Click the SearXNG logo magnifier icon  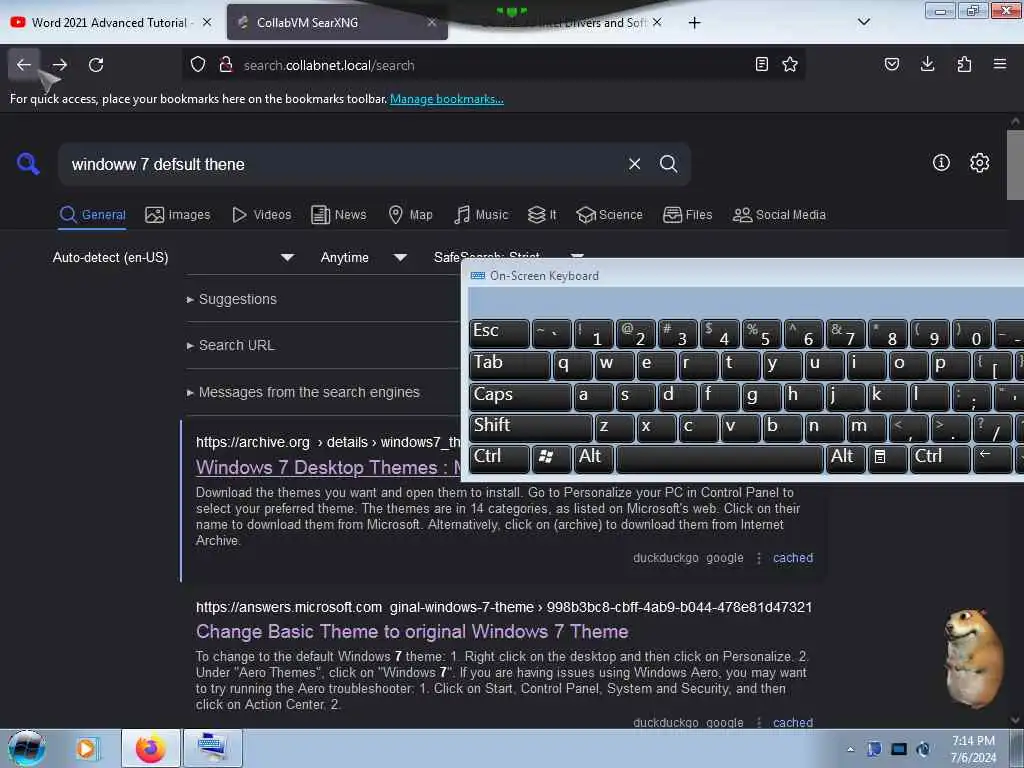point(28,163)
